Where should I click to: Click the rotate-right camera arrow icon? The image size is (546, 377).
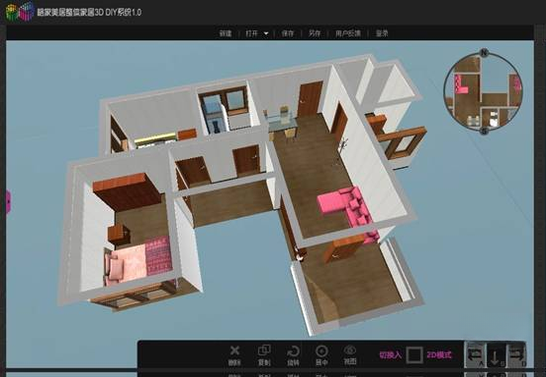pyautogui.click(x=516, y=355)
